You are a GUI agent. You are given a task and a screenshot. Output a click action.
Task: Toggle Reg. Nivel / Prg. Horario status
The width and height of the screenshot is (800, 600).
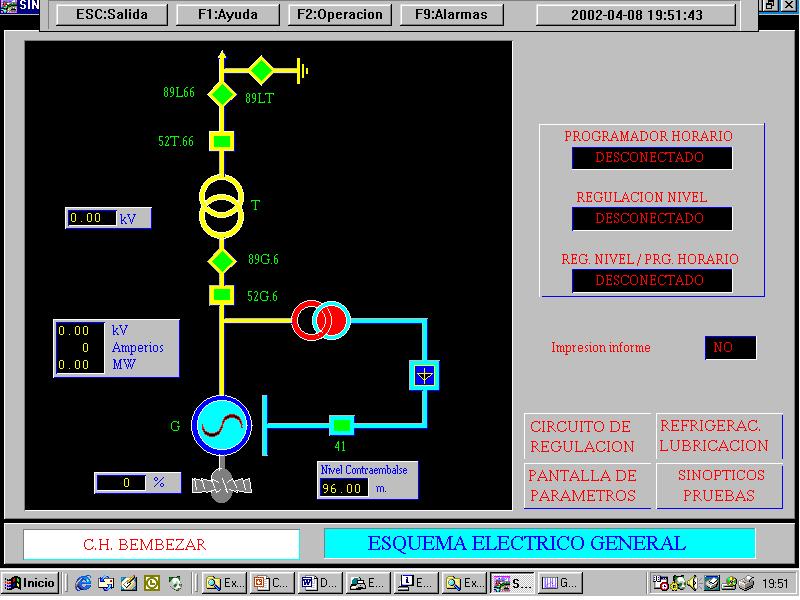pyautogui.click(x=651, y=281)
